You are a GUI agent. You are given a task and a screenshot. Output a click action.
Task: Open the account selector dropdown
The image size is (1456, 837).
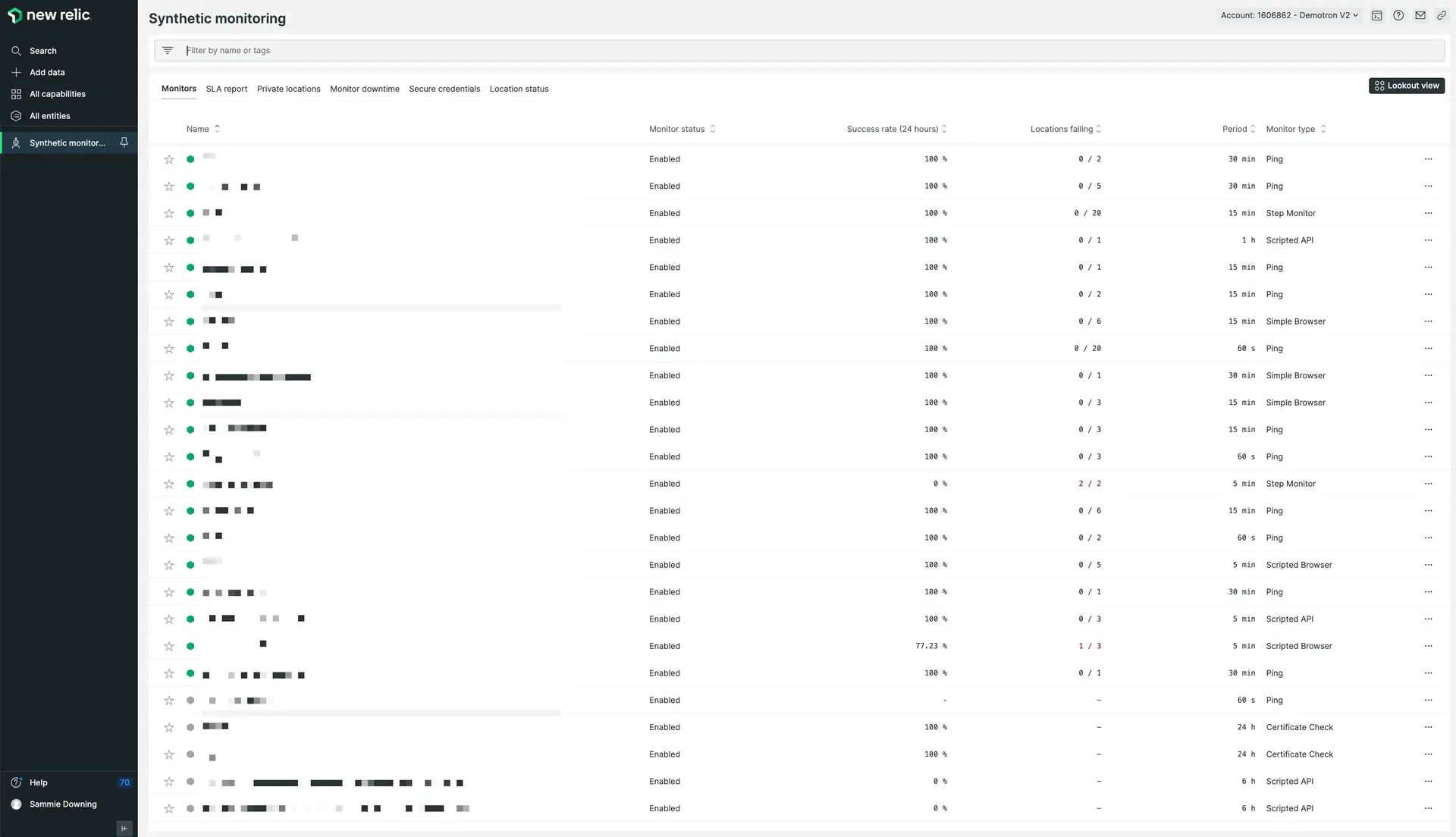point(1289,15)
